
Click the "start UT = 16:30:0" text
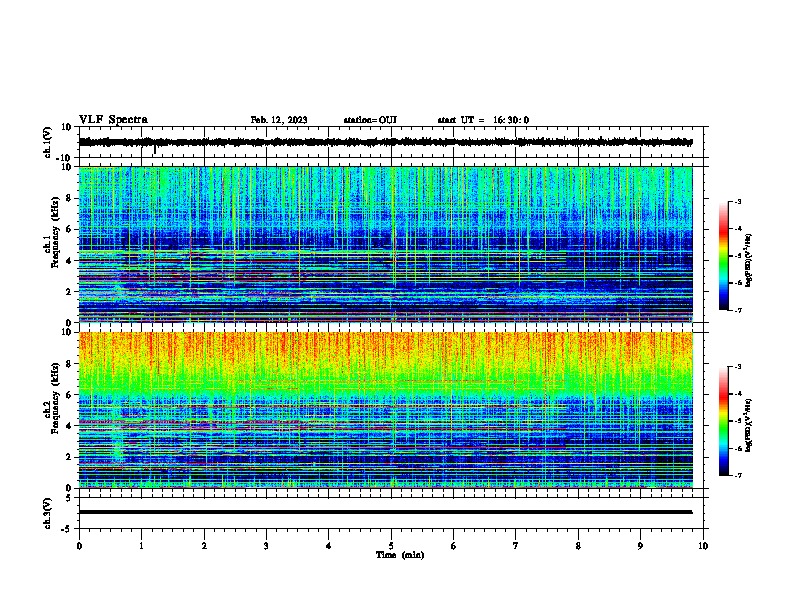483,120
